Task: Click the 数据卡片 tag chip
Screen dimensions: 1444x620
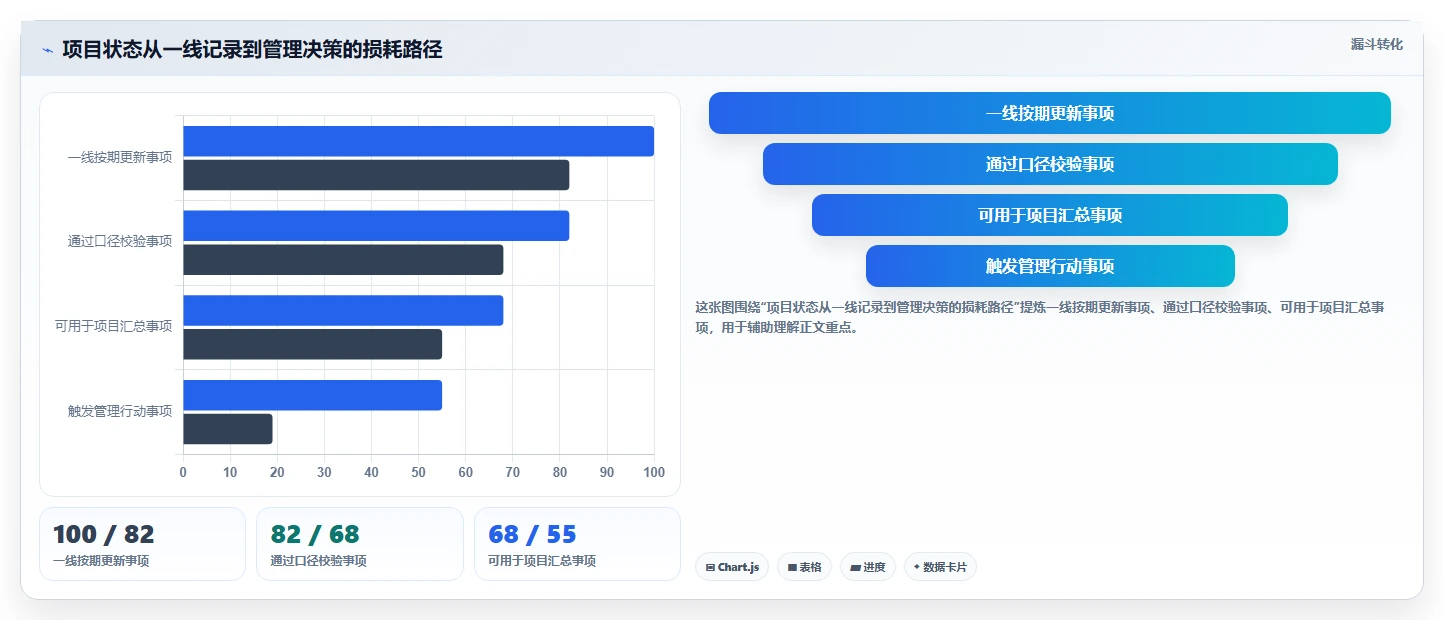Action: click(x=940, y=567)
